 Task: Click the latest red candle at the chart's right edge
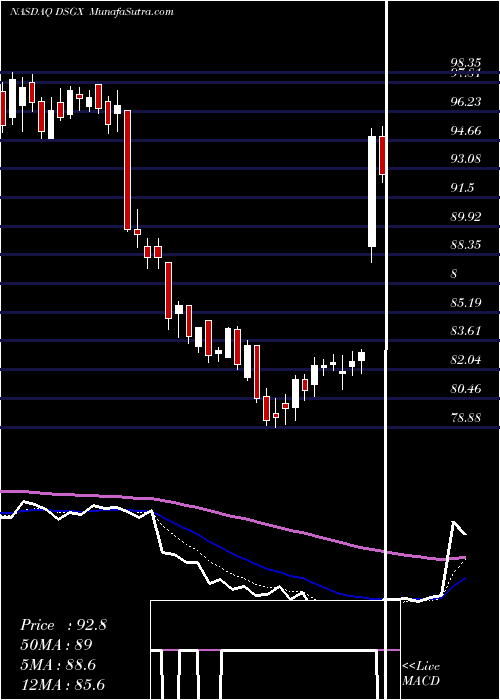(382, 155)
